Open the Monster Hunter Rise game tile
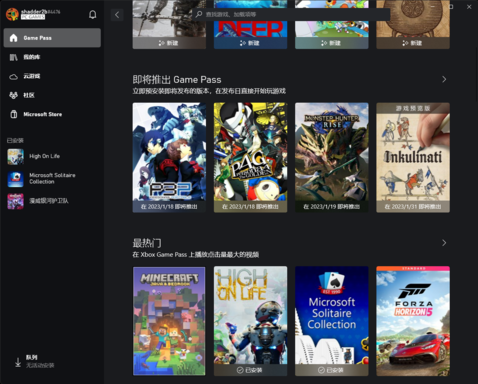 pyautogui.click(x=332, y=157)
